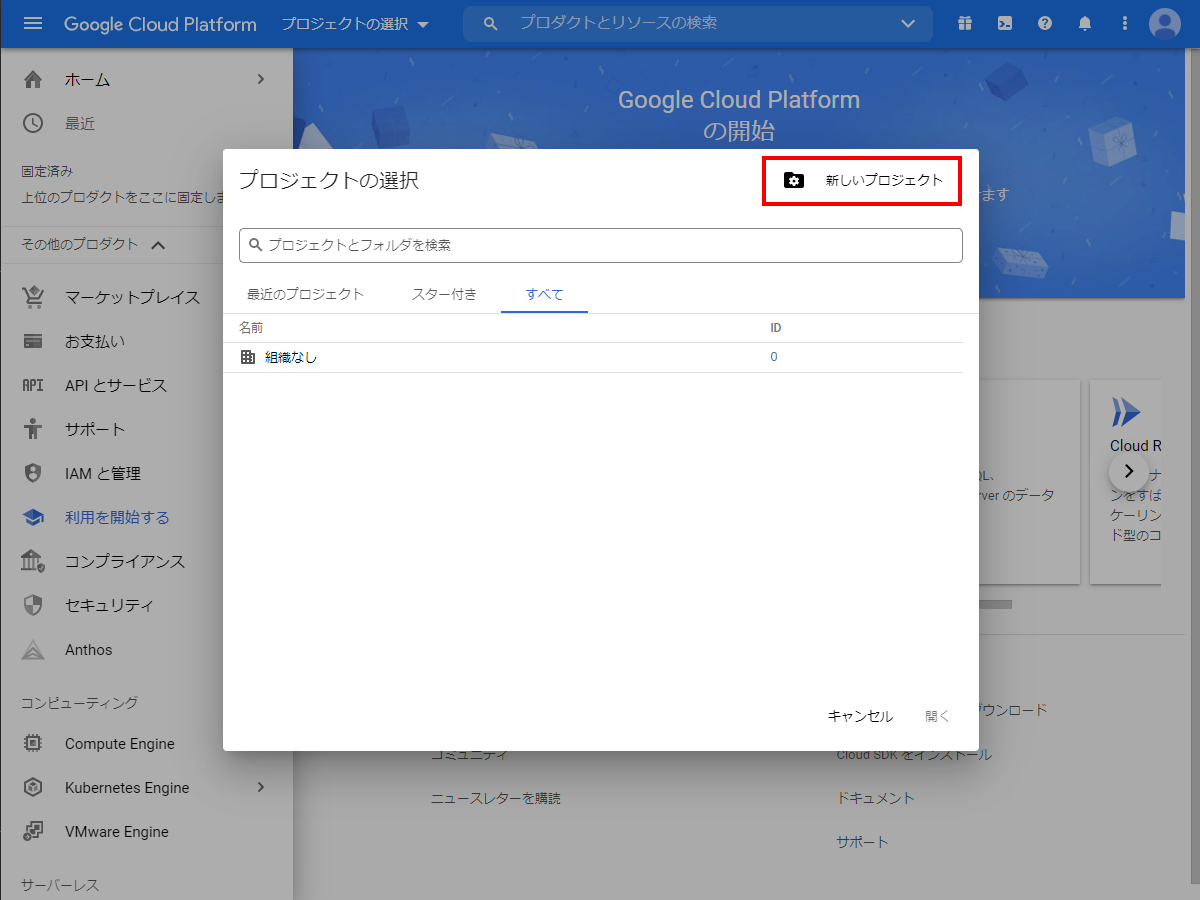Select the すべて tab
The image size is (1200, 900).
pos(544,294)
